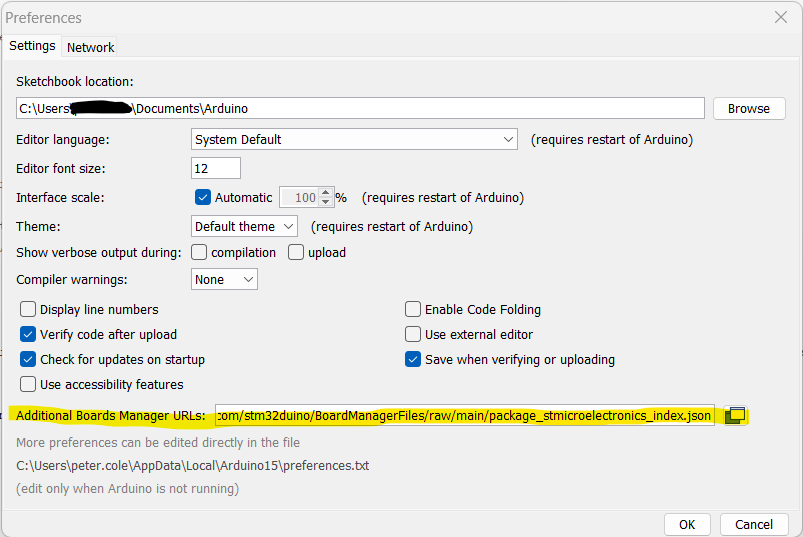Turn on Enable Code Folding
Screen dimensions: 803x537
(x=413, y=310)
